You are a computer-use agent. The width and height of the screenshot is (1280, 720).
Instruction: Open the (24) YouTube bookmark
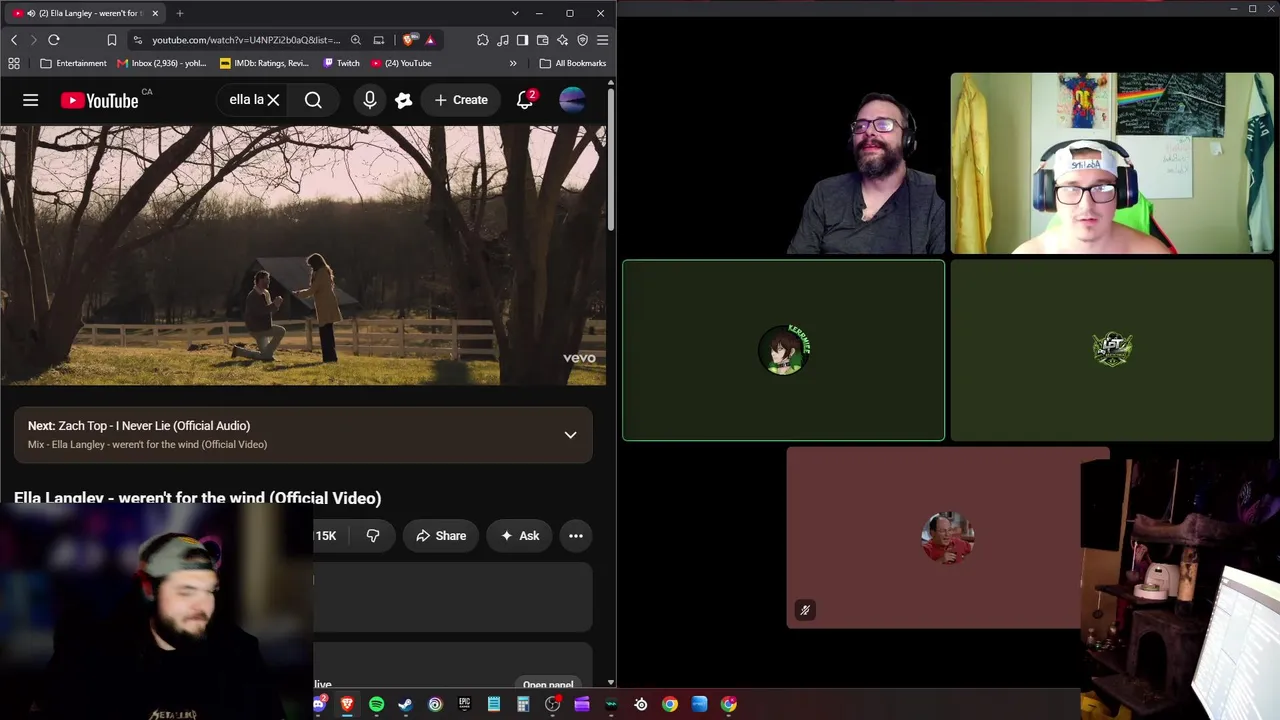(401, 63)
